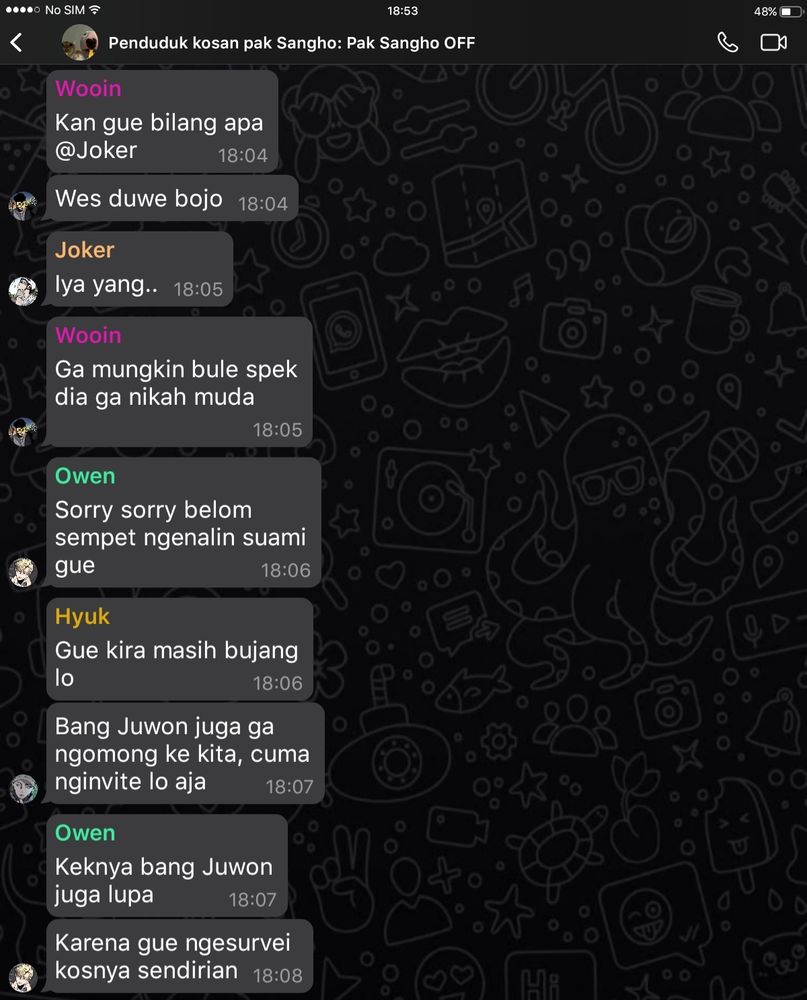Tap the yellow Hyuk sender name
Screen dimensions: 807x1000
pyautogui.click(x=82, y=617)
